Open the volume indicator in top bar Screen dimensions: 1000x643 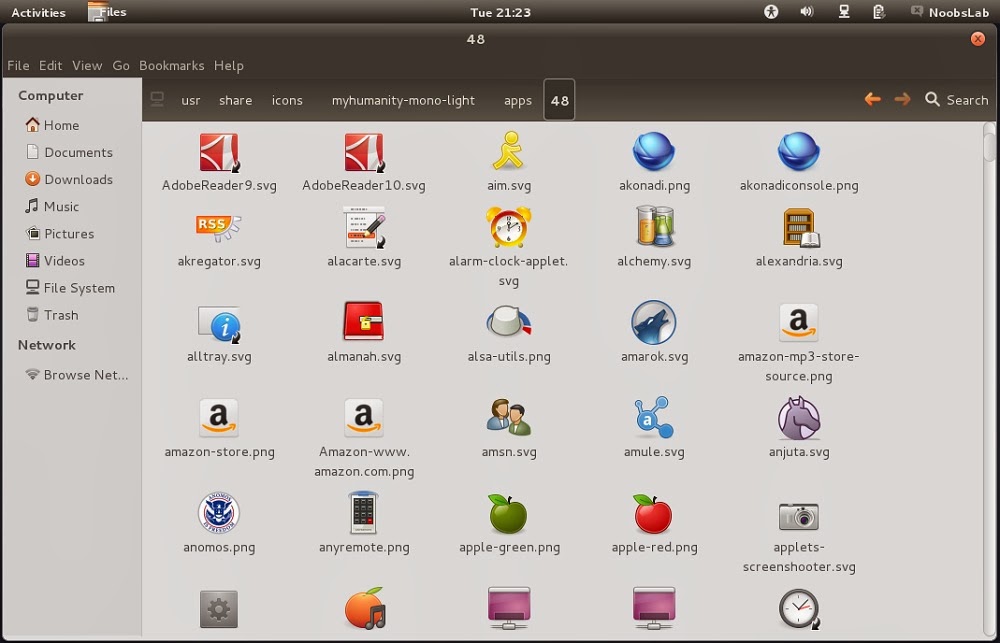point(807,11)
